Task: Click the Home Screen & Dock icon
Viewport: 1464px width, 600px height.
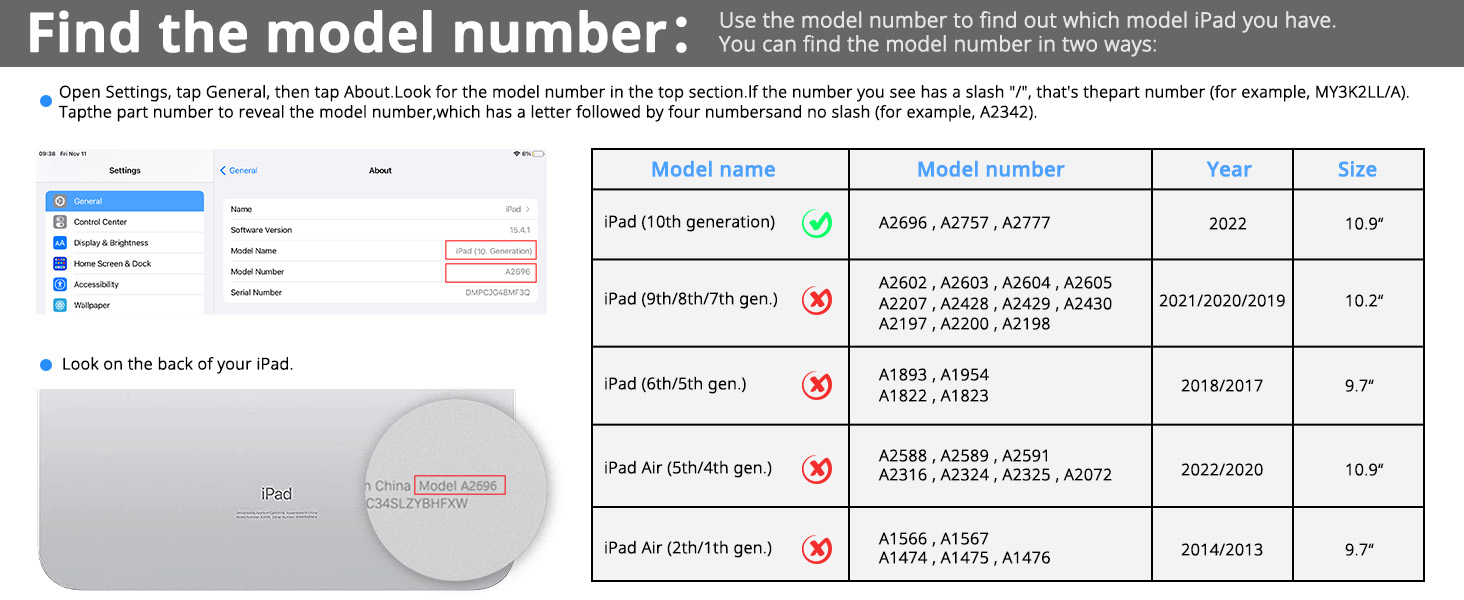Action: (x=61, y=264)
